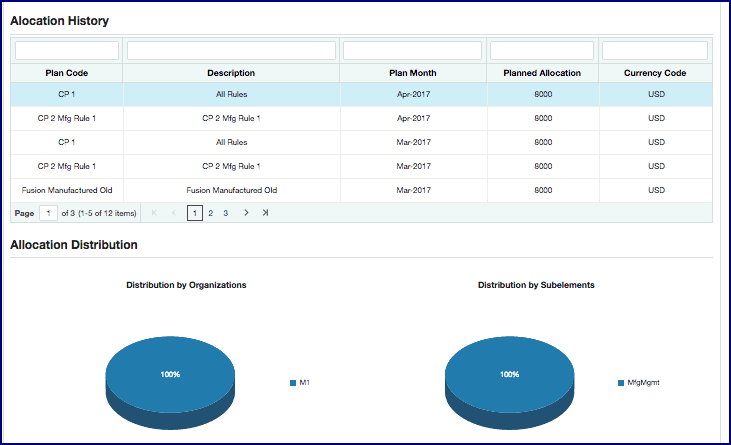
Task: Click Mar-2017 in CP 2 Mfg Rule 1 row
Action: [414, 166]
